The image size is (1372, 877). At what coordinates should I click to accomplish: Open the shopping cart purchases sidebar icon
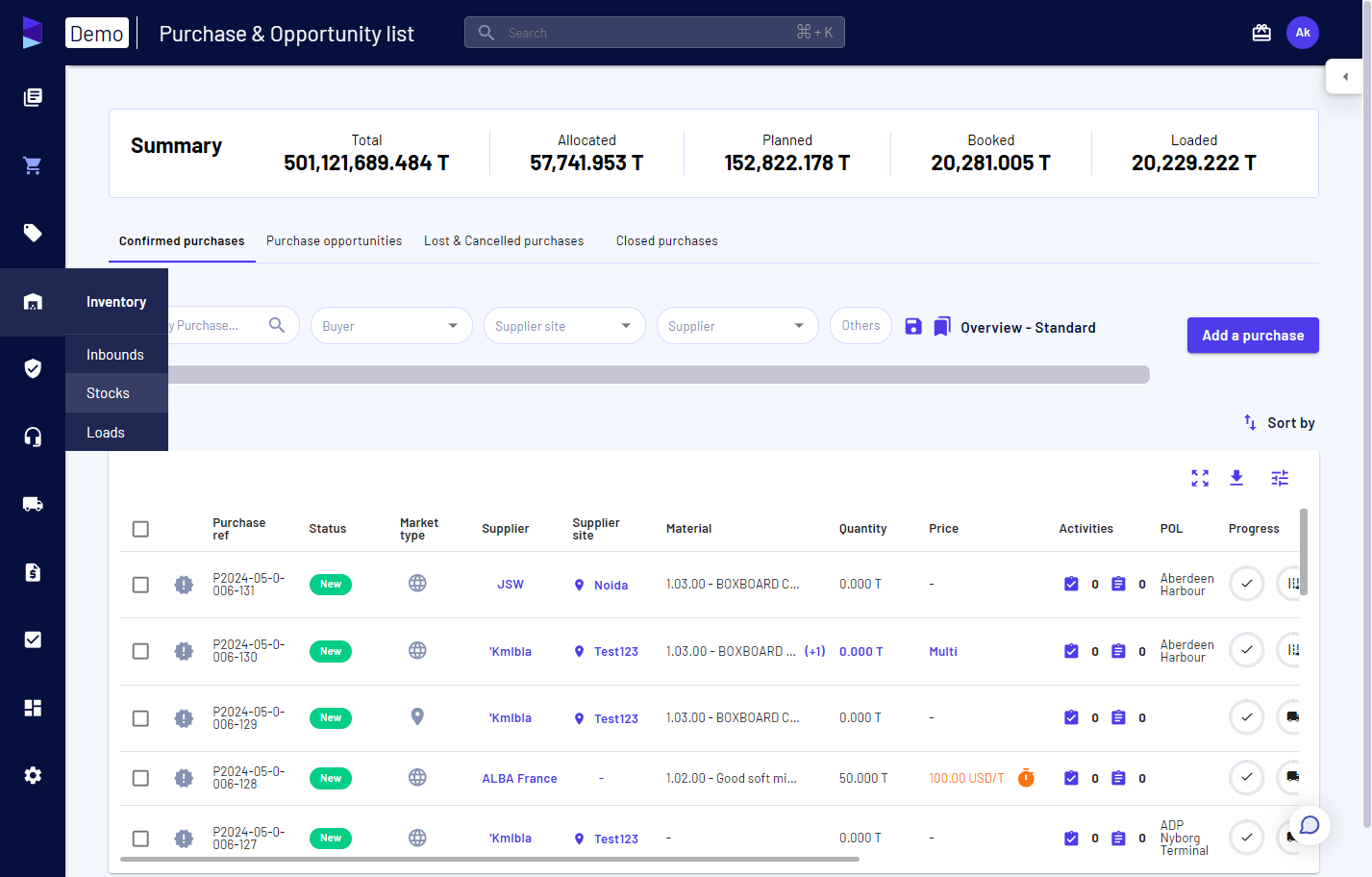33,165
